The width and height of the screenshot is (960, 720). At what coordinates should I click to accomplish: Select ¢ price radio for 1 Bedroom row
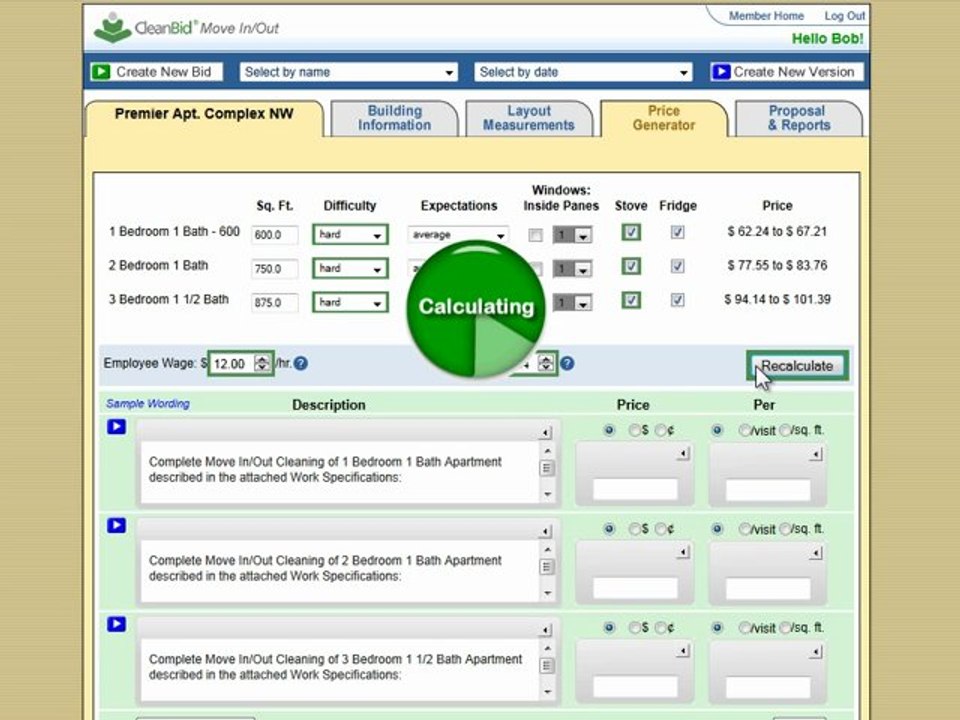(x=661, y=430)
